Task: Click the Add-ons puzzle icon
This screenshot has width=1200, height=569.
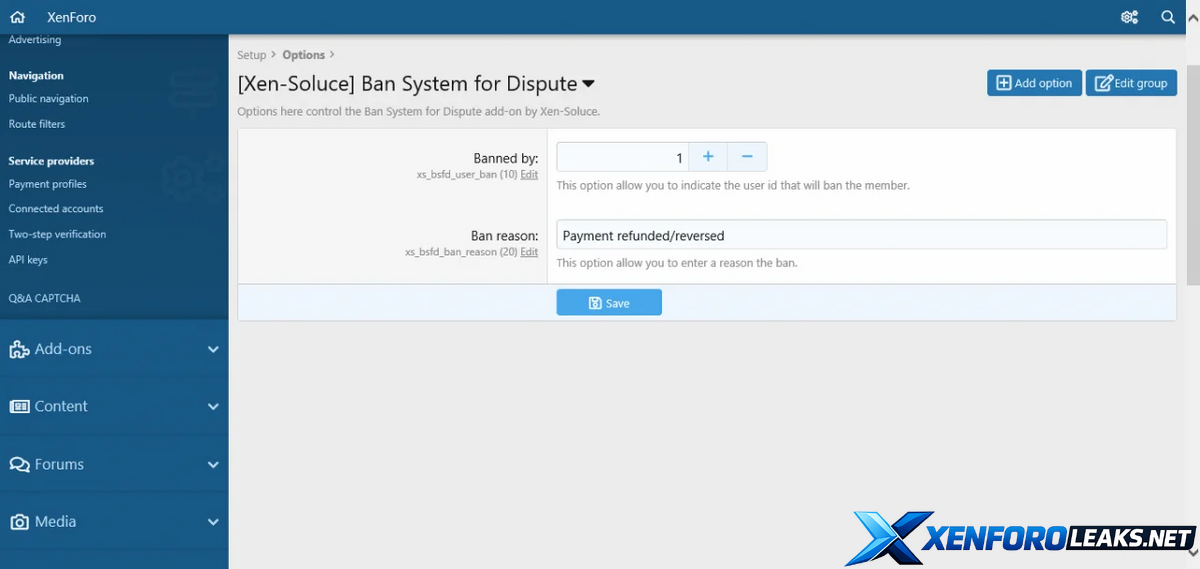Action: pos(19,349)
